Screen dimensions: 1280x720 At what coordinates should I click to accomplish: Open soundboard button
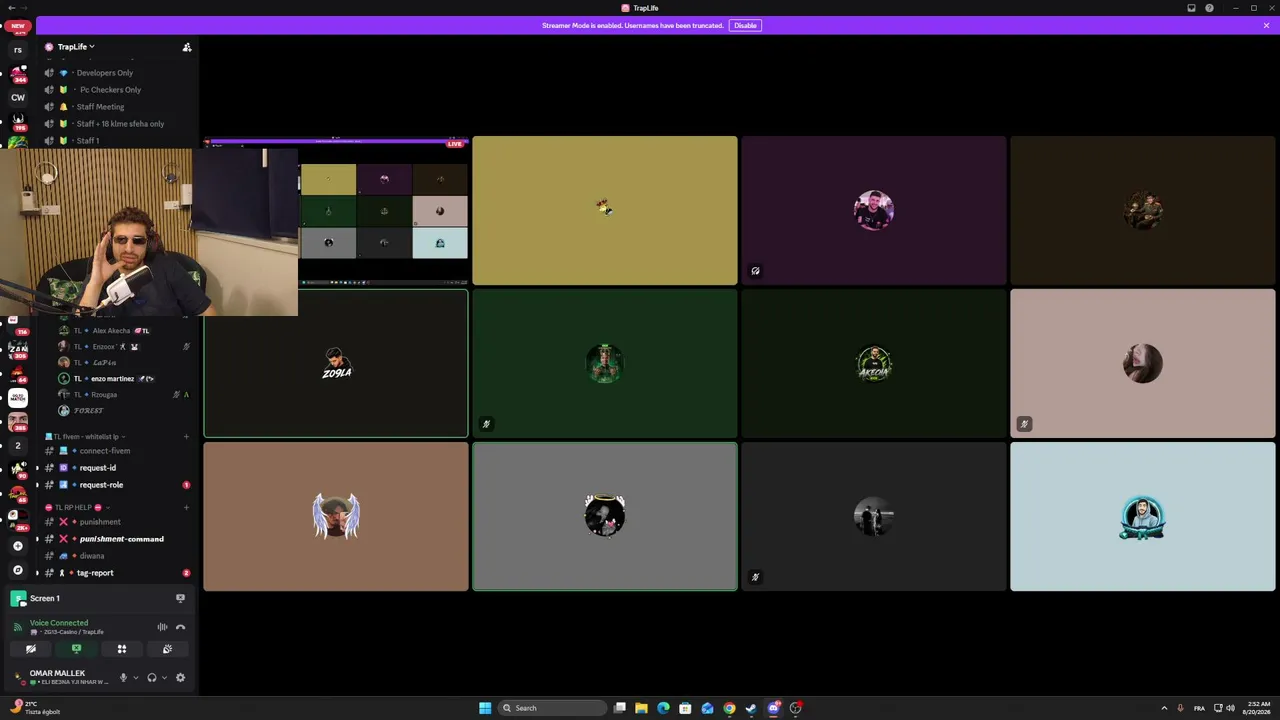click(167, 649)
